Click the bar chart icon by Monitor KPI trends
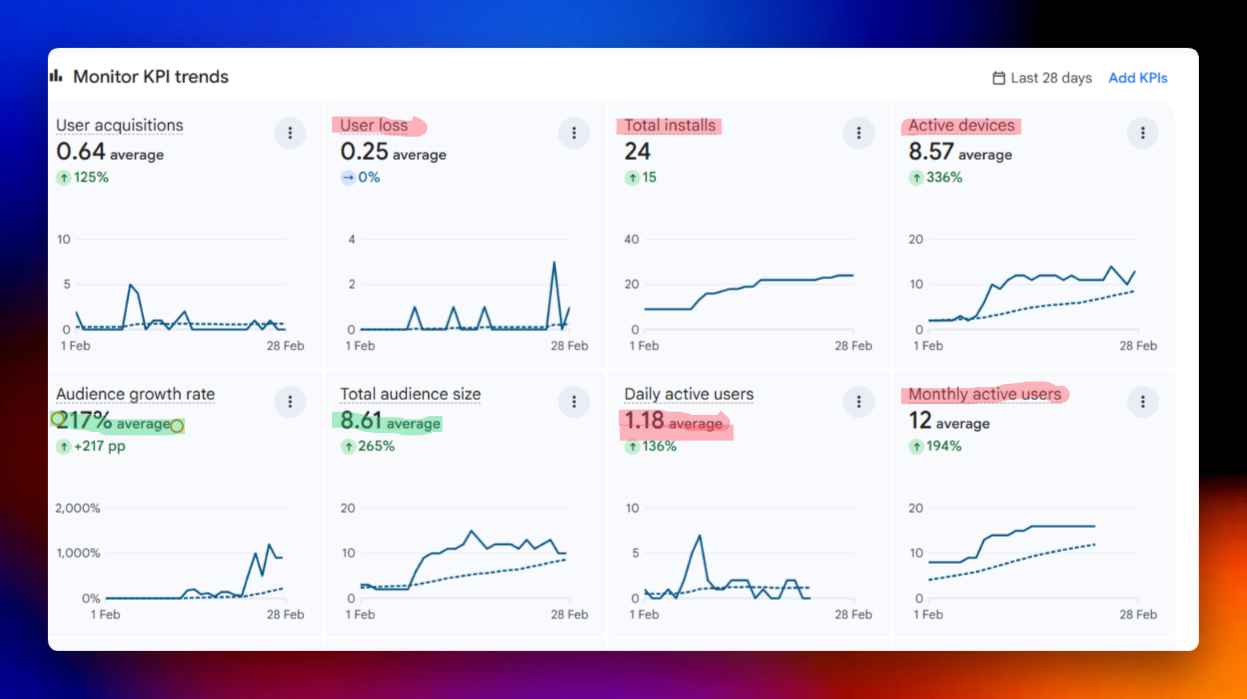1247x699 pixels. pyautogui.click(x=57, y=76)
